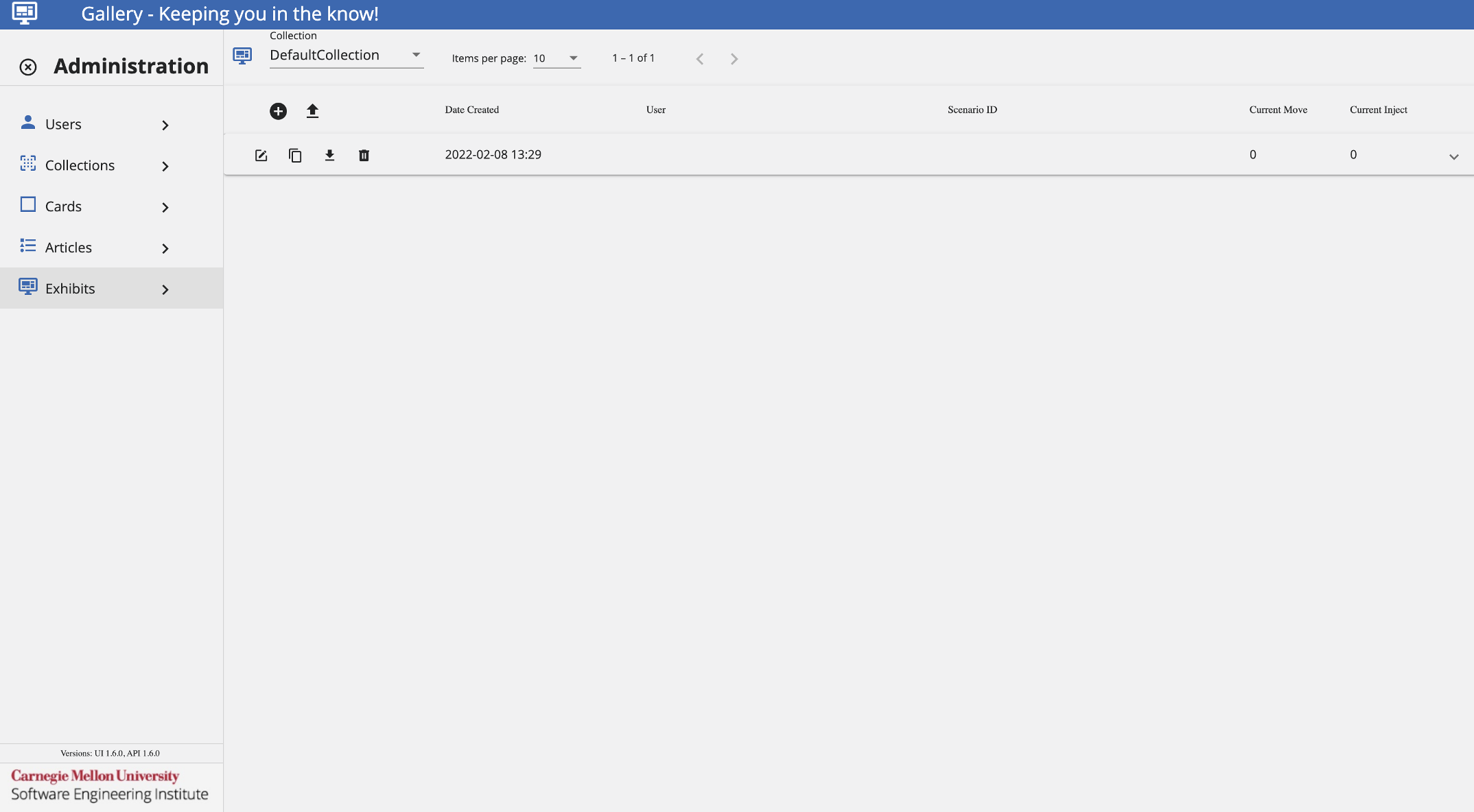Delete the exhibit with the trash icon
The image size is (1474, 812).
(x=364, y=156)
